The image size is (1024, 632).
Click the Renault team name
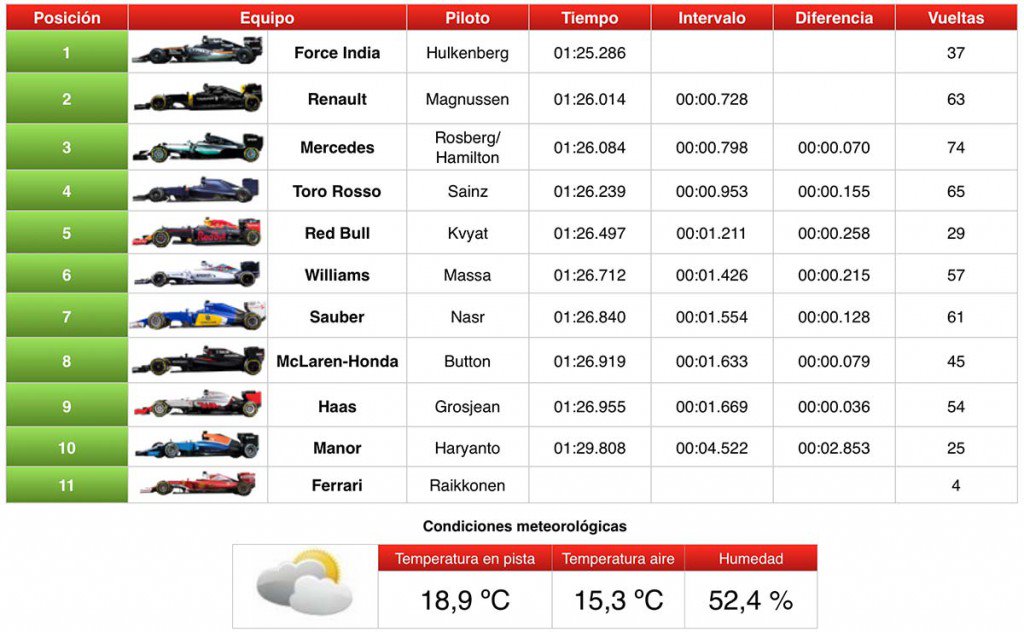337,99
